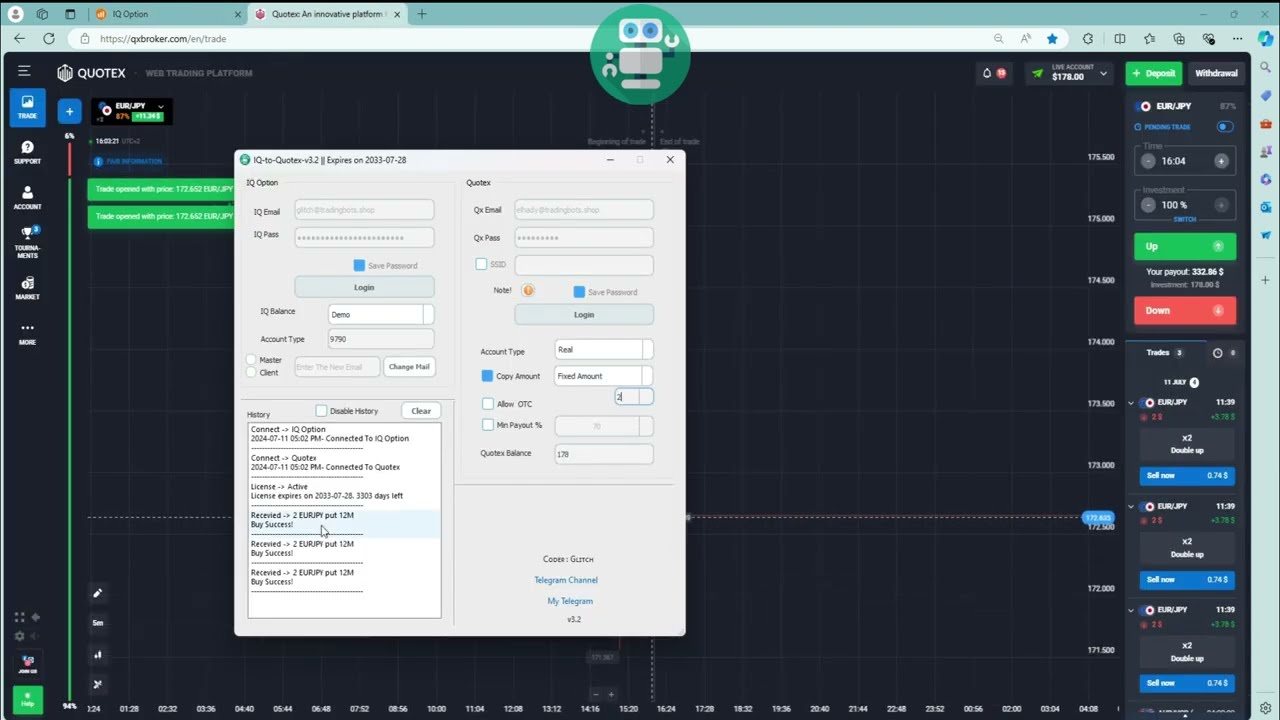This screenshot has width=1280, height=720.
Task: Place an Up trade
Action: (1184, 246)
